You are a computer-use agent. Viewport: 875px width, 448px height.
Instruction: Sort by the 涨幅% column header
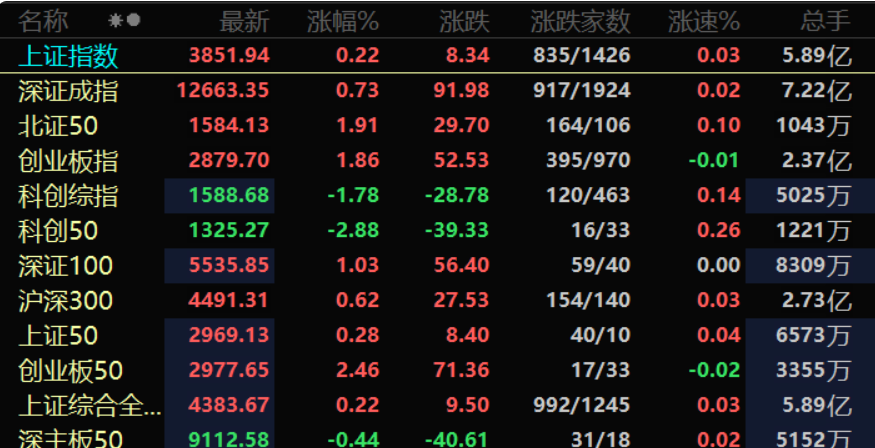[343, 22]
